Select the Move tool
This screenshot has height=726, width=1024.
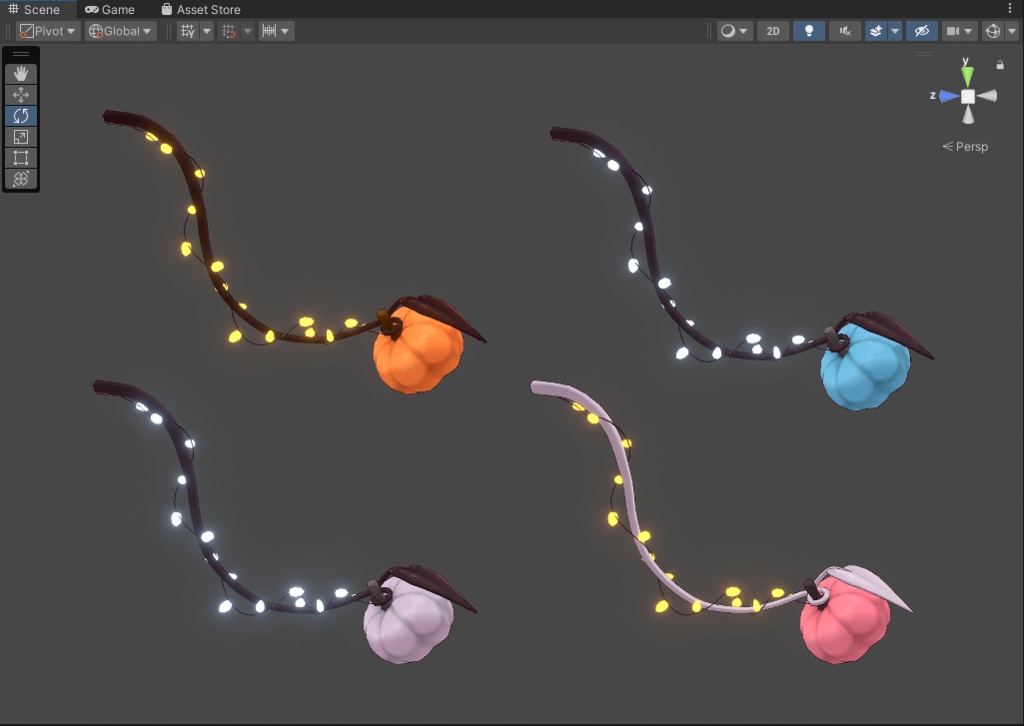point(20,94)
